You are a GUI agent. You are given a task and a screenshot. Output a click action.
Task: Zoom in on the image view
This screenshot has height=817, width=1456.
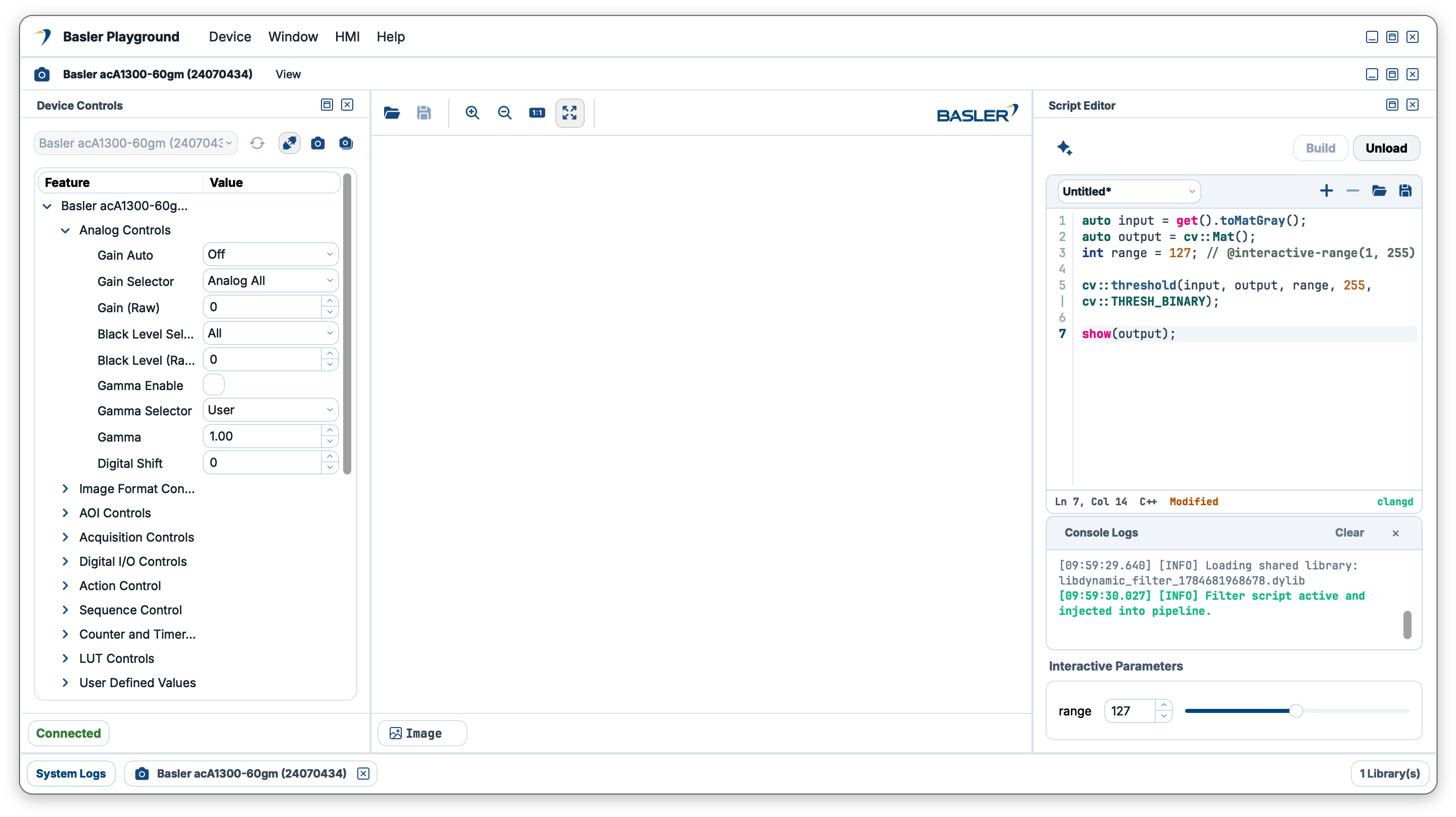coord(473,113)
